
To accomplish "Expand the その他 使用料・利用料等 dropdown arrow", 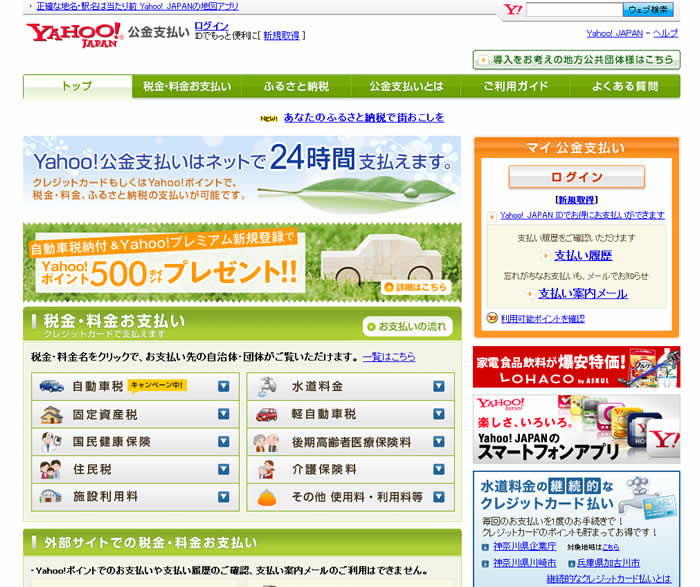I will (x=439, y=497).
